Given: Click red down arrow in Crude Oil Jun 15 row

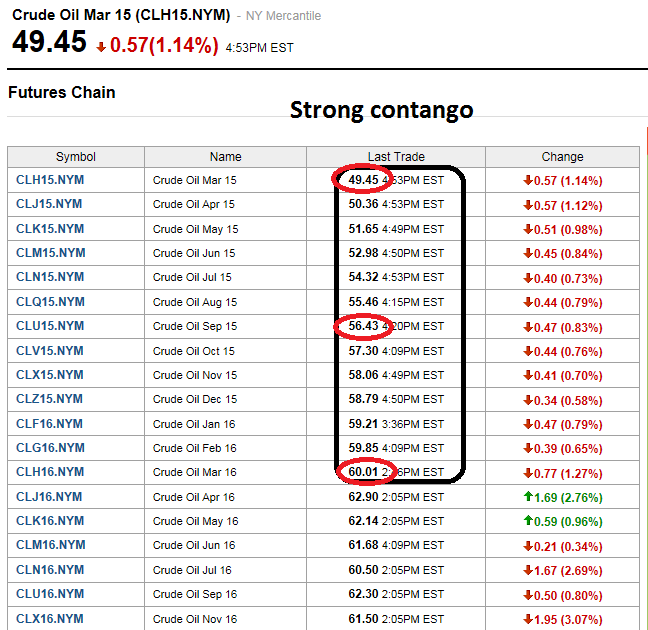Looking at the screenshot, I should 528,253.
